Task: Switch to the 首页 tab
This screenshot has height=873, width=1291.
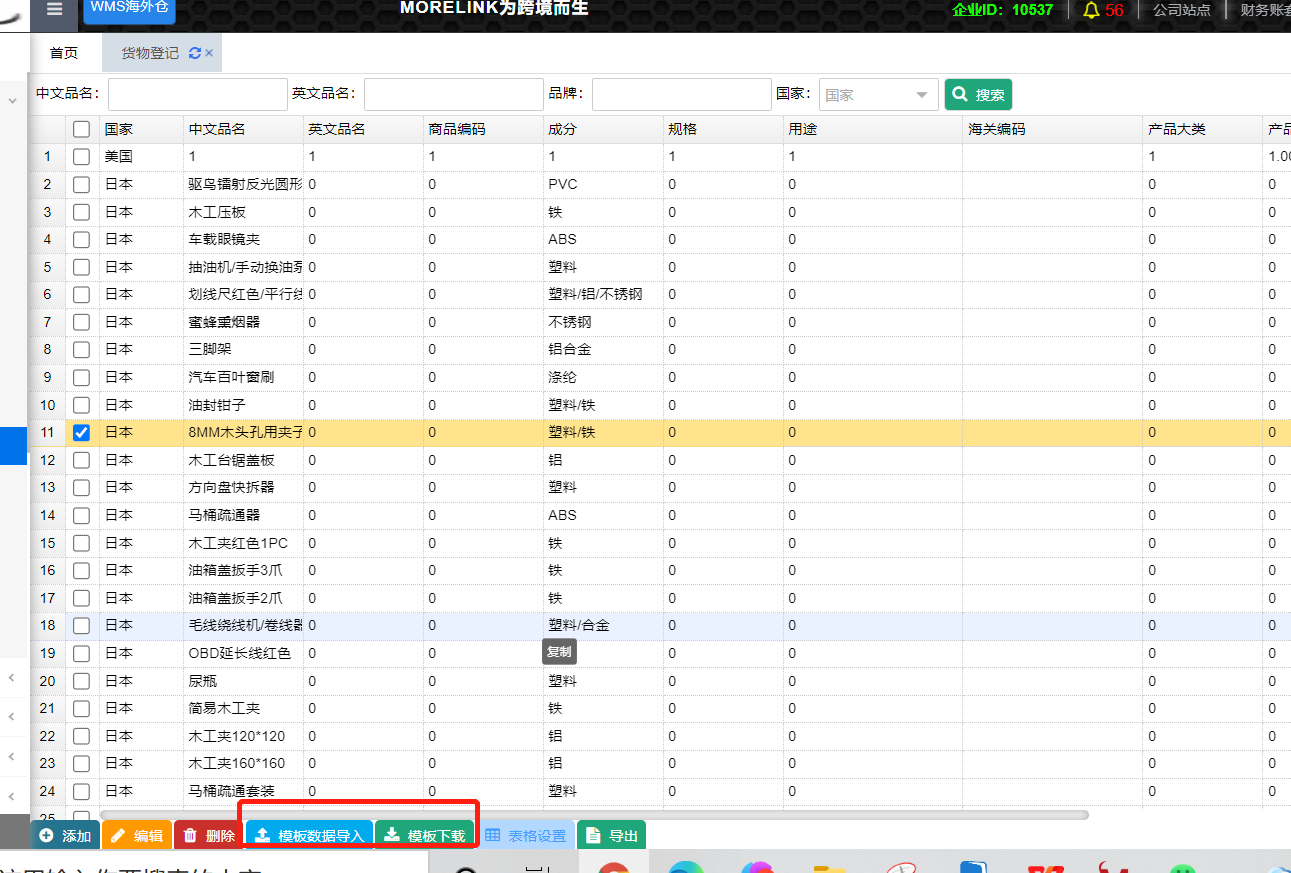Action: [64, 53]
